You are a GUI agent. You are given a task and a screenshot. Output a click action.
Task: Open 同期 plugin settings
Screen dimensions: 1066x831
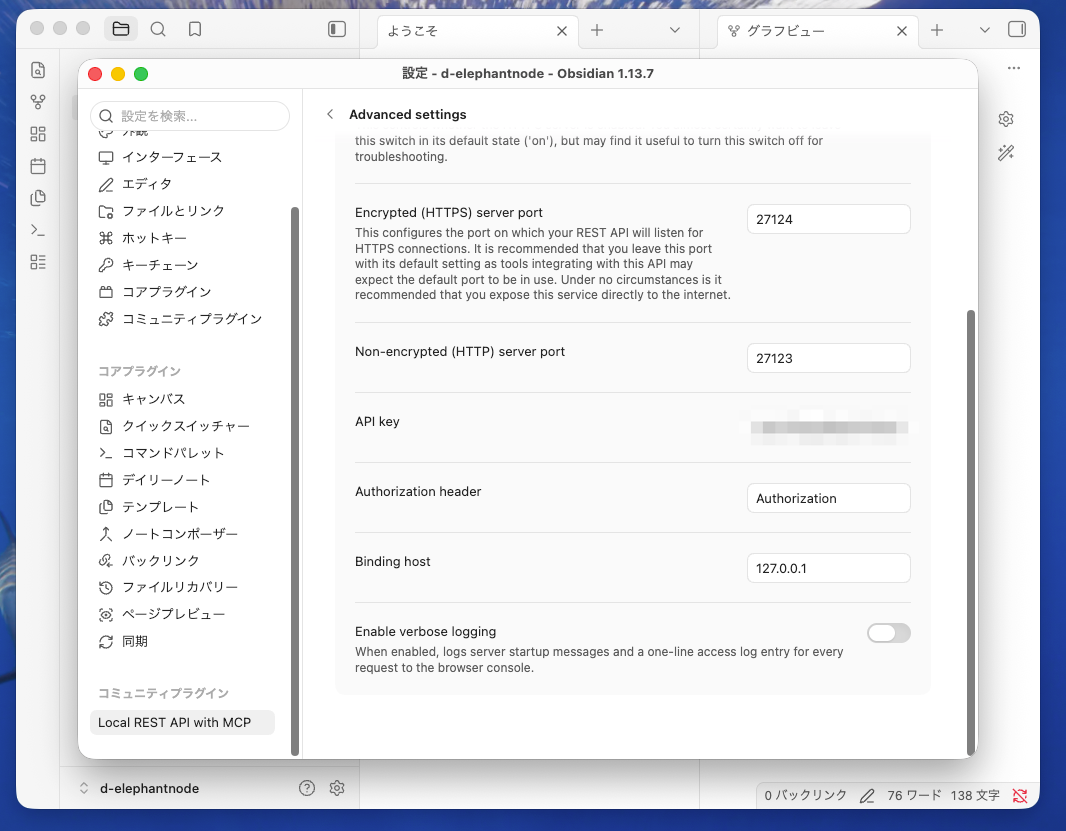[x=182, y=641]
